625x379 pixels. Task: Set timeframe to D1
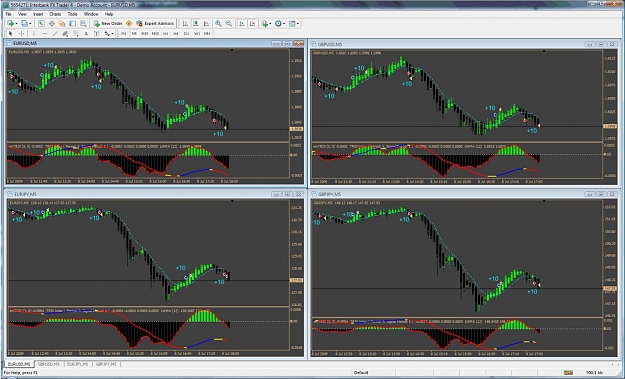(186, 33)
